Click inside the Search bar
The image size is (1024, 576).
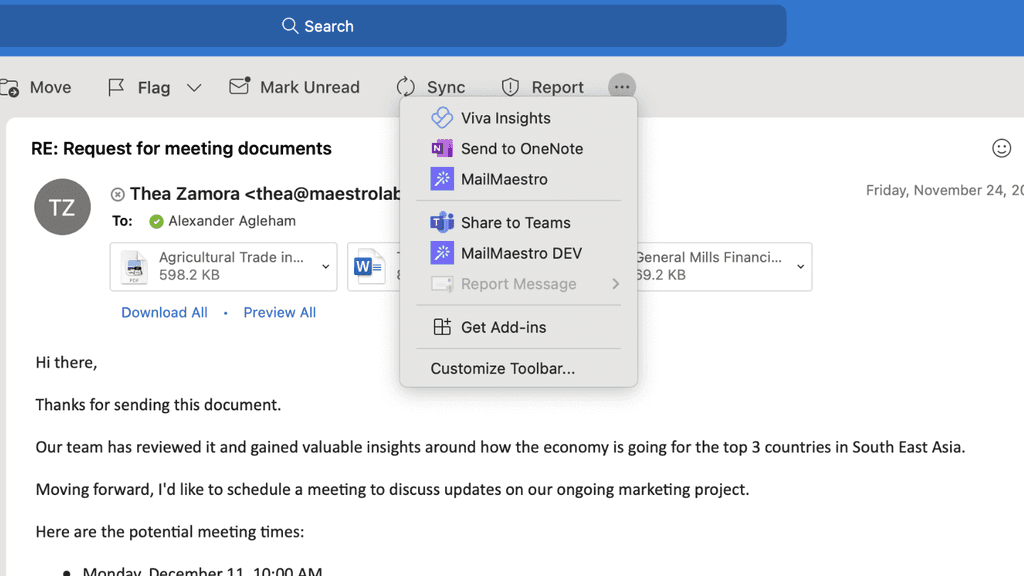pyautogui.click(x=317, y=26)
